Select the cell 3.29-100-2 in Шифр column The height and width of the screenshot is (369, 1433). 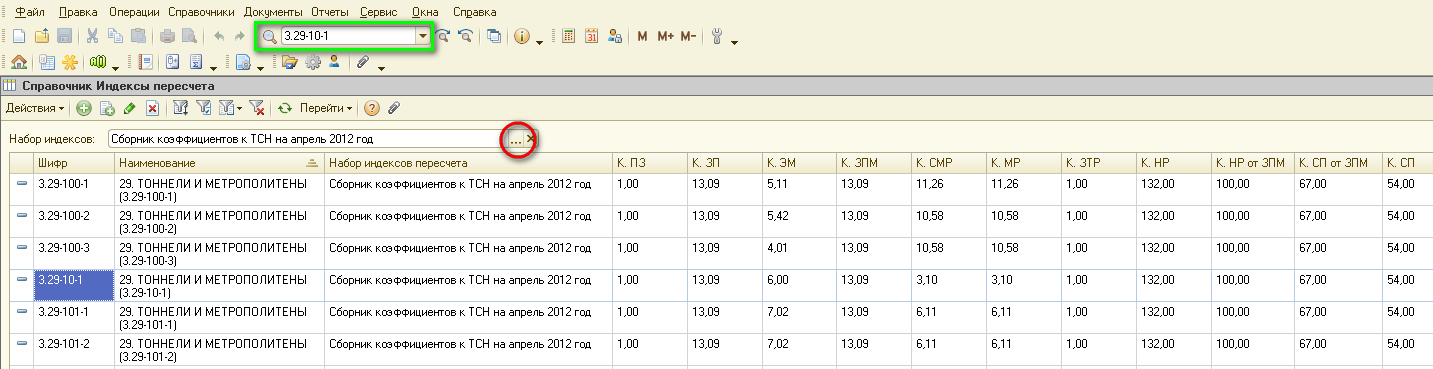73,222
